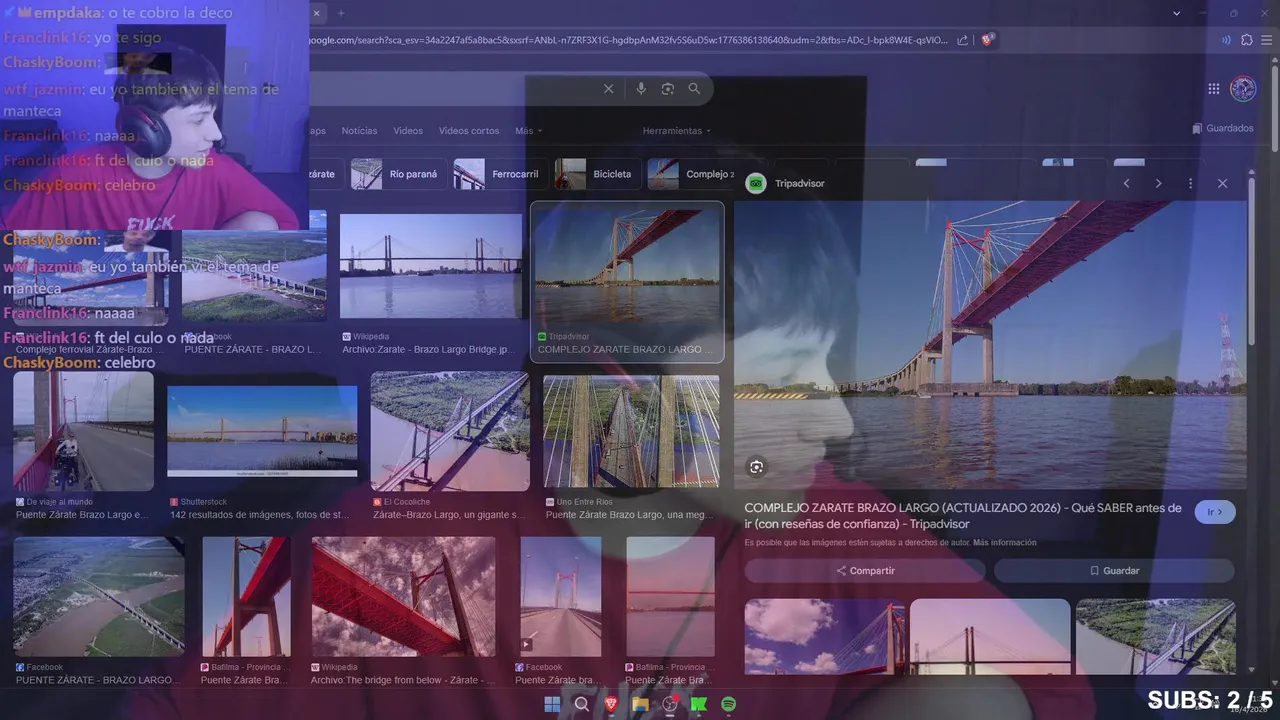Screen dimensions: 1280x720
Task: Open the Uno Entre Ríos bridge thumbnail
Action: [631, 432]
